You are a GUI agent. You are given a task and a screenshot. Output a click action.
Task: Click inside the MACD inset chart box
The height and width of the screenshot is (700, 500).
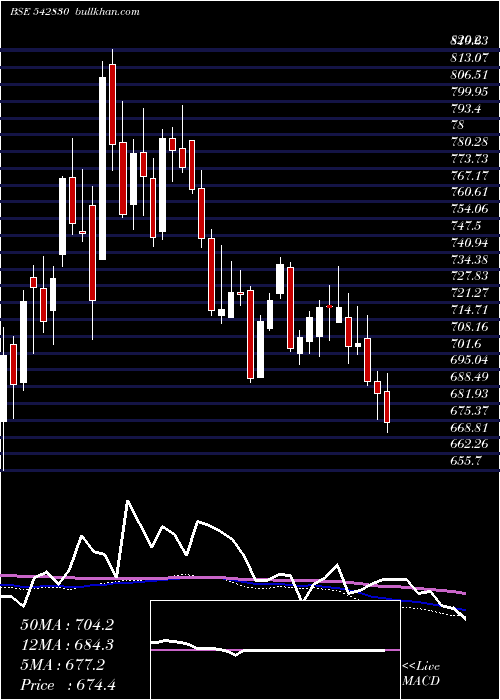(x=275, y=650)
